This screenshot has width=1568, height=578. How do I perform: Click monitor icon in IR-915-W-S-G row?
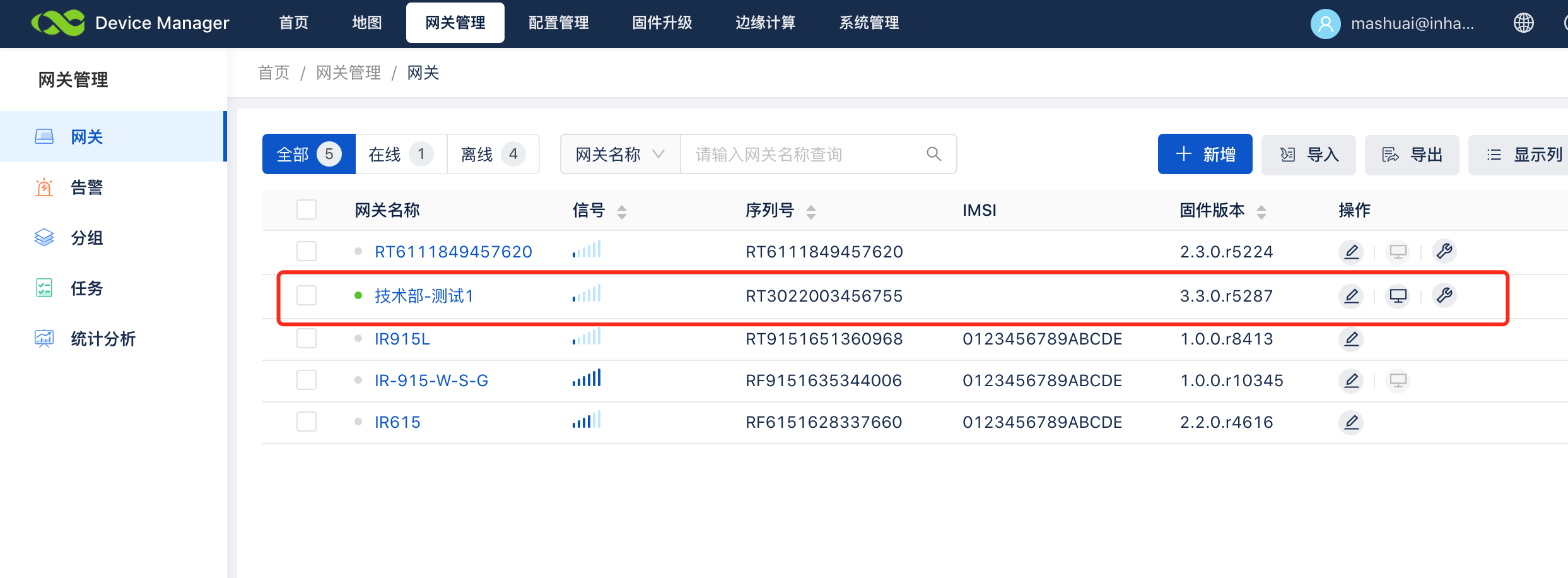[1398, 380]
